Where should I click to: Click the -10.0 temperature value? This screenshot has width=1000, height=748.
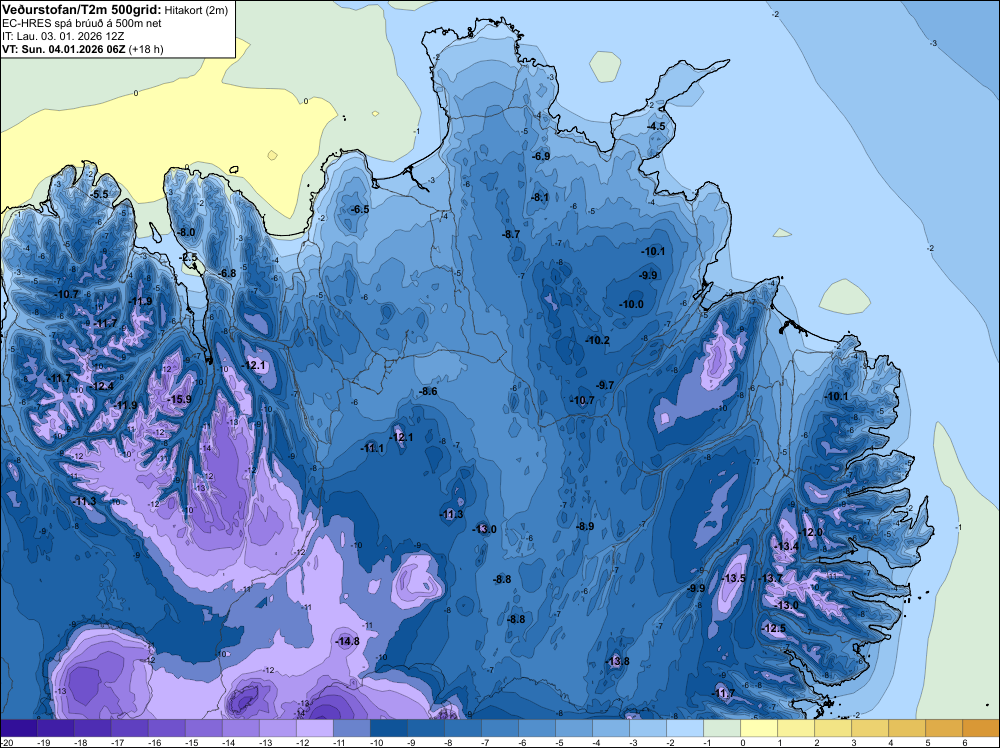[631, 304]
